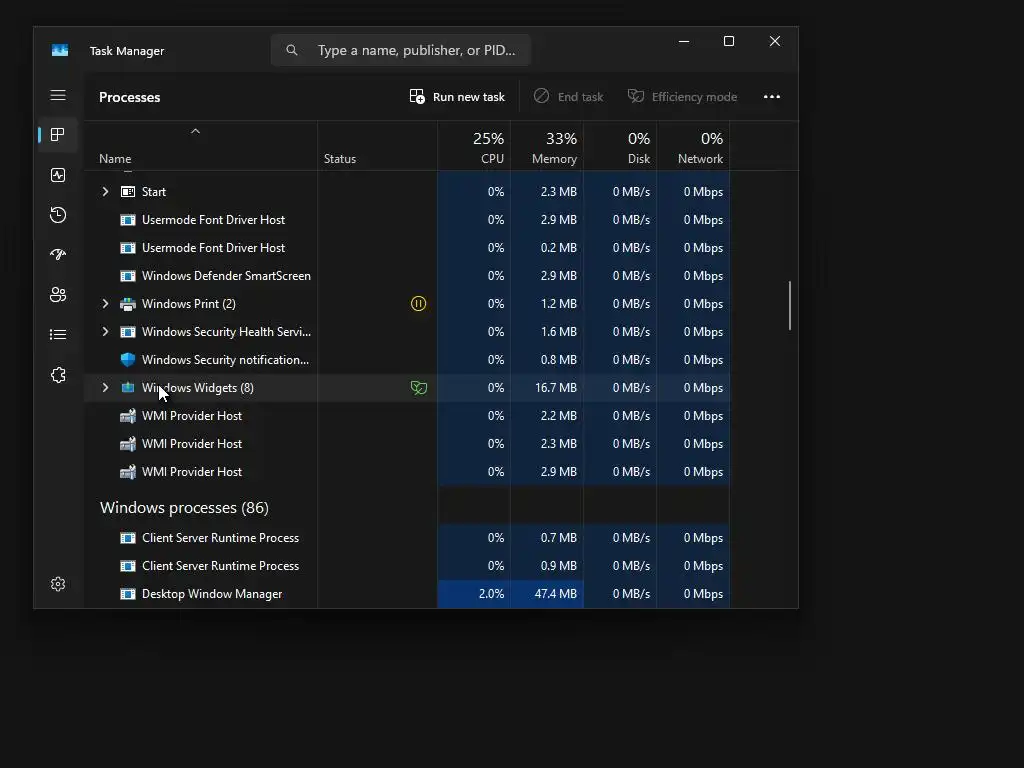Viewport: 1024px width, 768px height.
Task: Open the Services page in sidebar
Action: click(x=58, y=375)
